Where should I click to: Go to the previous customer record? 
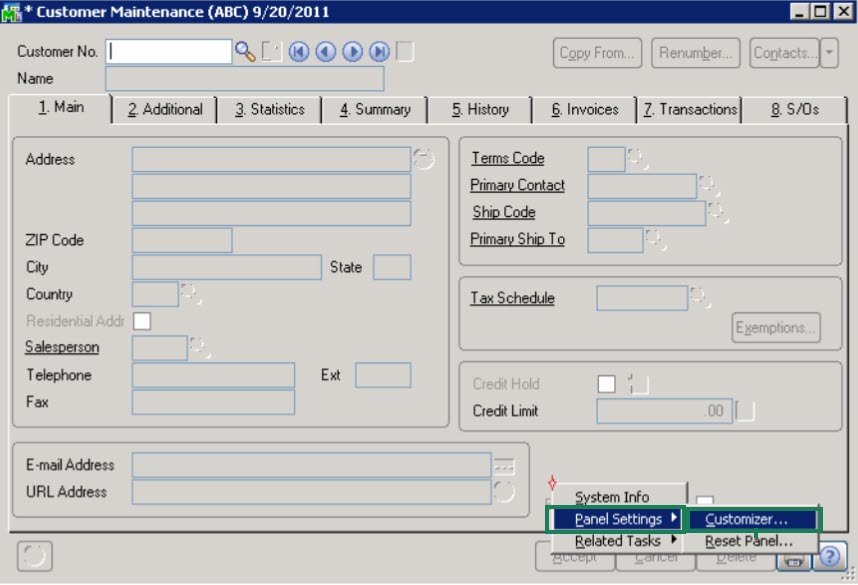[x=325, y=52]
